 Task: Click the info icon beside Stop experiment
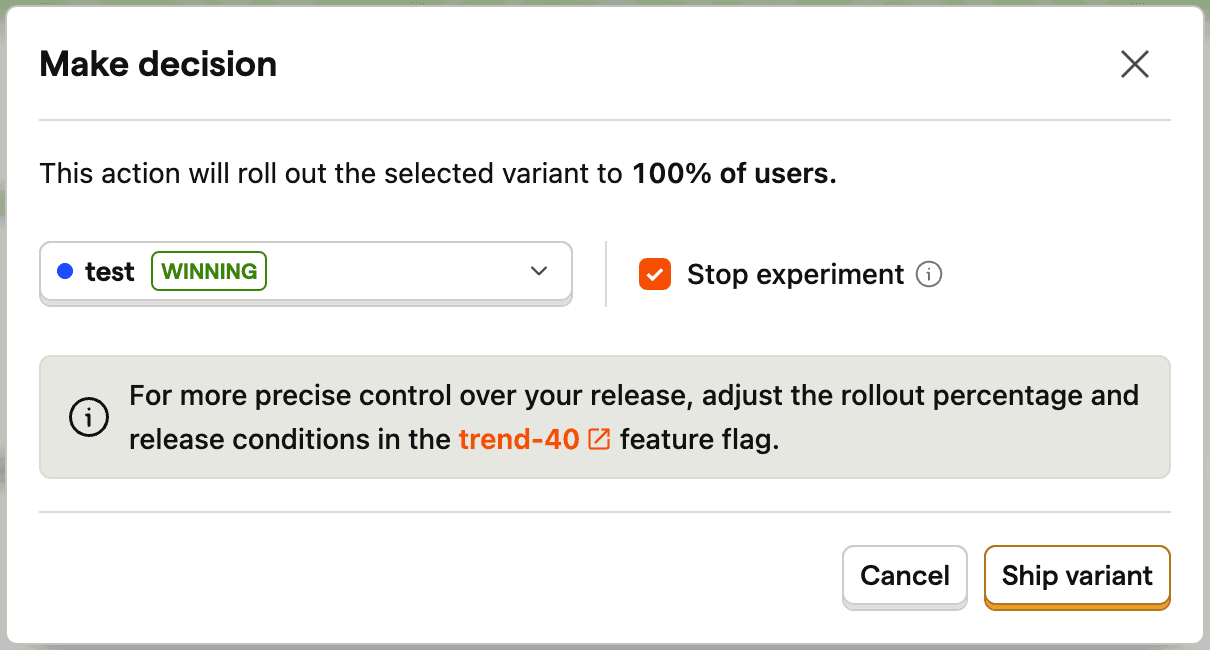point(929,274)
